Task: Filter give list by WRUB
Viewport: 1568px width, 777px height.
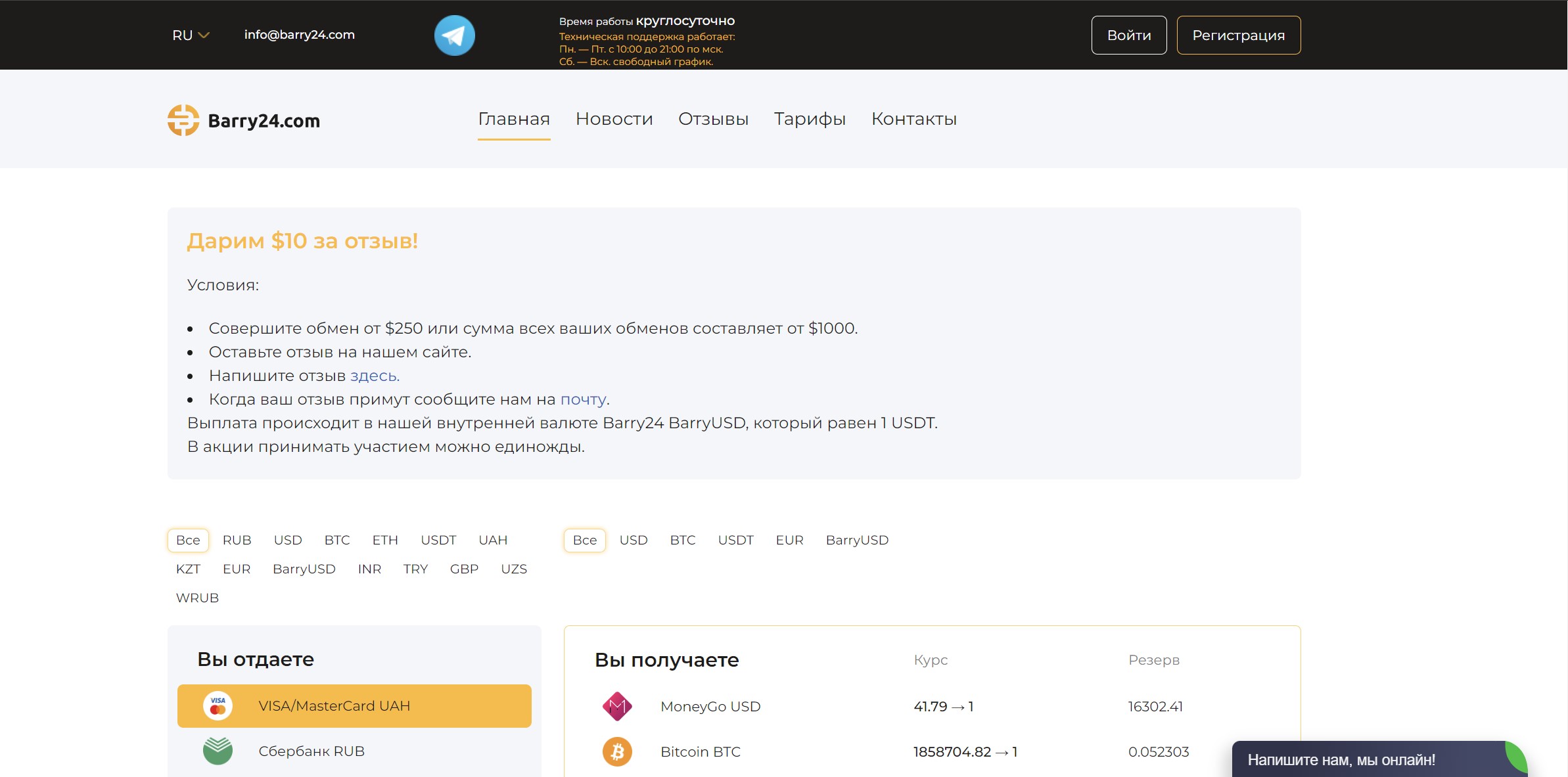Action: pyautogui.click(x=197, y=598)
